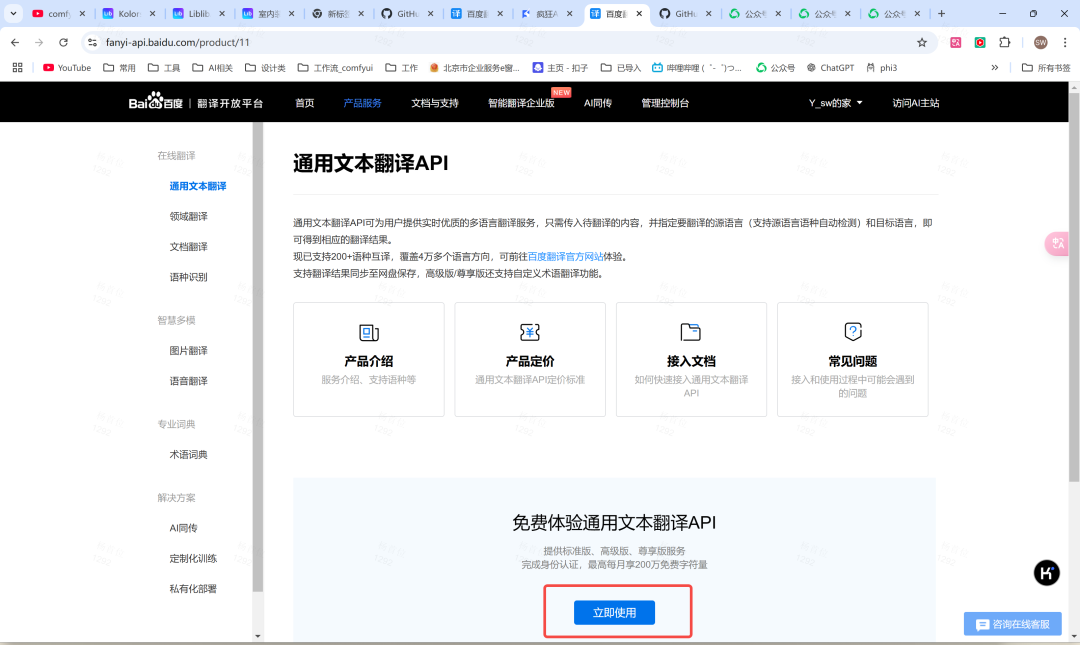Click the 立即使用 button
The image size is (1080, 645).
[x=614, y=612]
